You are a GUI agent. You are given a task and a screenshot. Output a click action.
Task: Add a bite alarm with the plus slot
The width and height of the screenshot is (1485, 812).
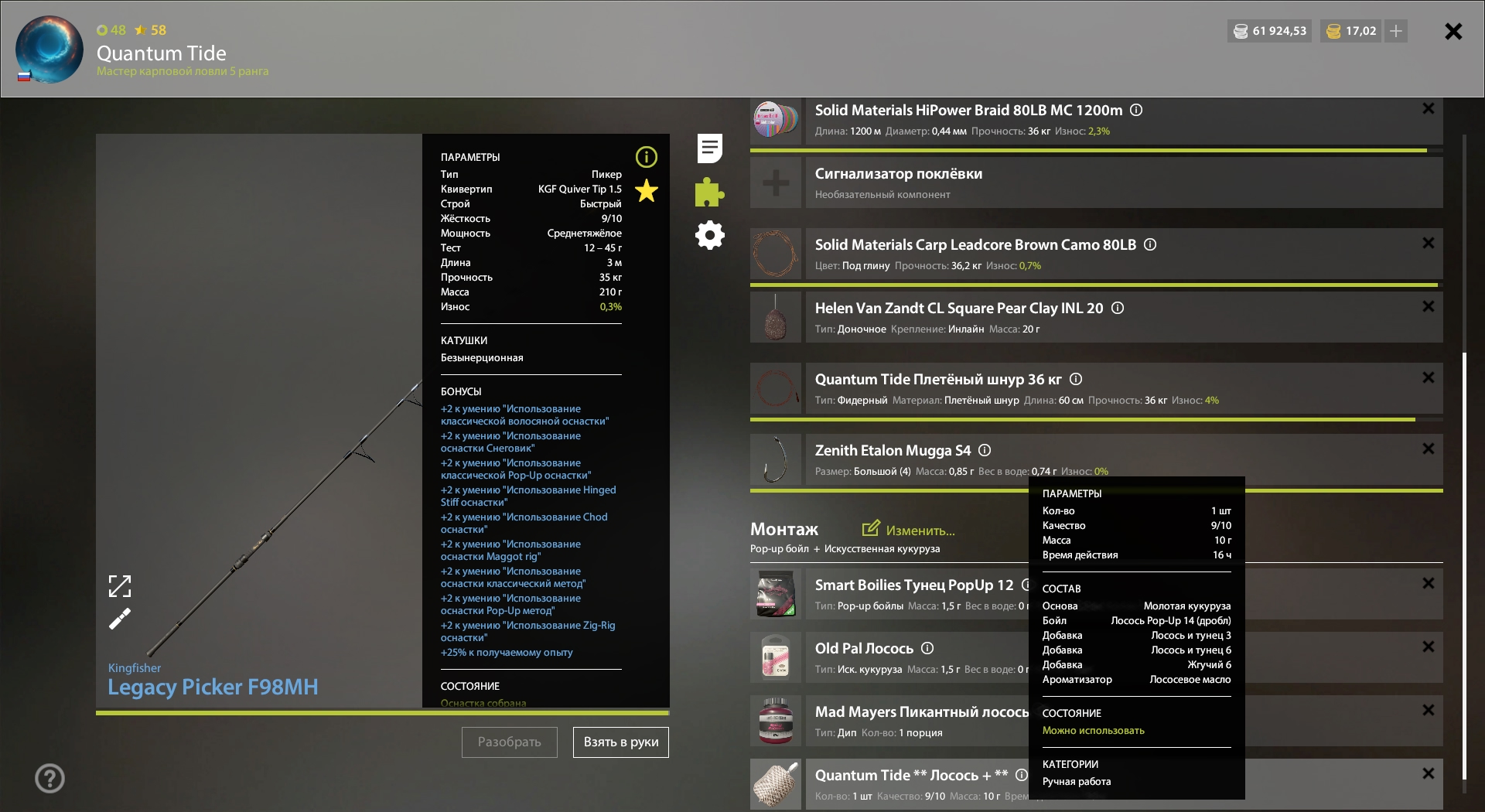point(776,183)
